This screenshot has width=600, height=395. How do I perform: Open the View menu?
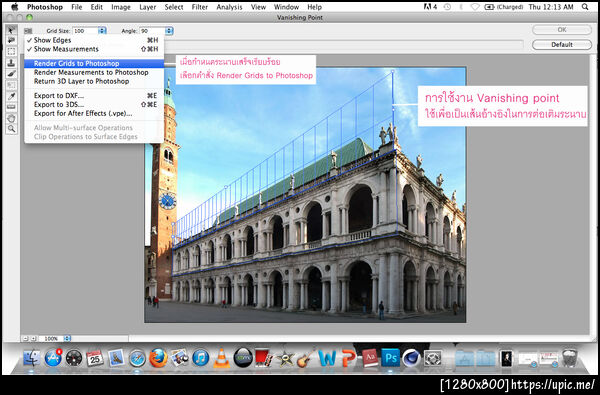pos(258,7)
